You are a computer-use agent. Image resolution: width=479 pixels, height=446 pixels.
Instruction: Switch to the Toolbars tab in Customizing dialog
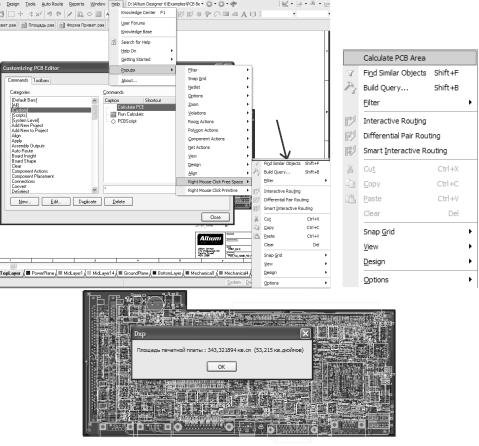[41, 80]
